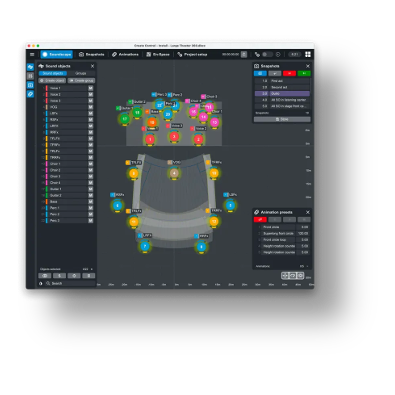Select the red sound object 1
This screenshot has width=395, height=395.
click(150, 139)
